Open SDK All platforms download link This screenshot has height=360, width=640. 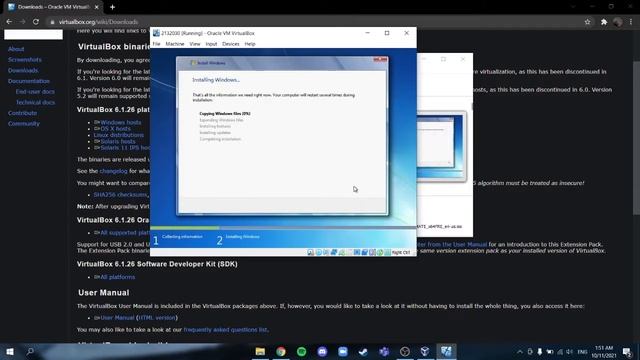tap(118, 277)
